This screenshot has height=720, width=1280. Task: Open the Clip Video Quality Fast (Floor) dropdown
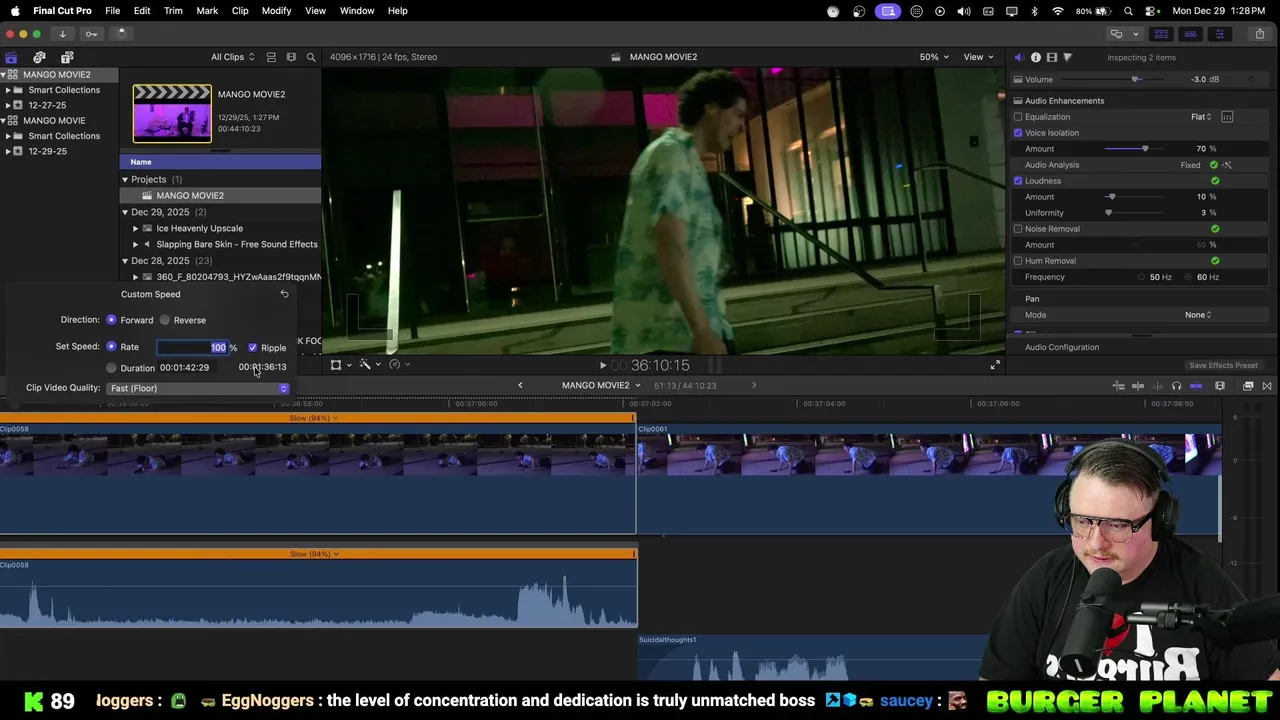[198, 388]
